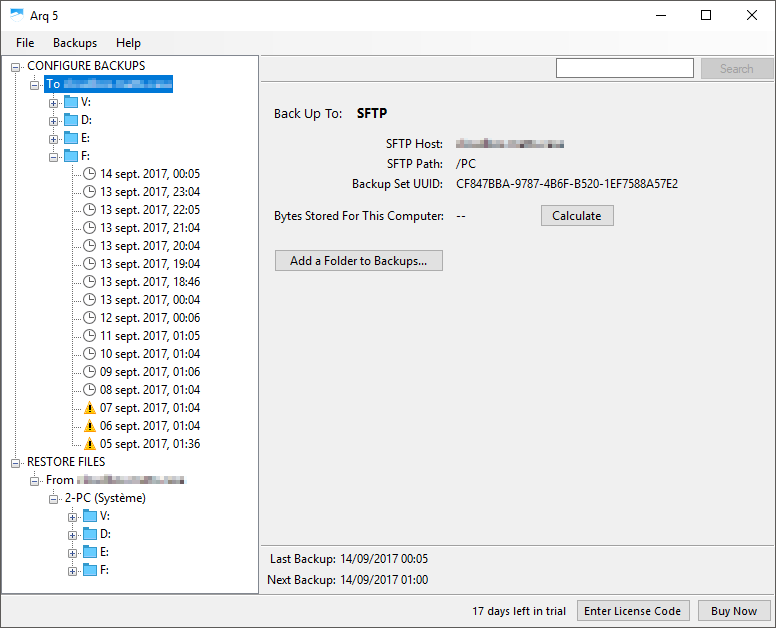The image size is (776, 628).
Task: Select backup record '13 sept. 2017, 18:46'
Action: tap(150, 282)
